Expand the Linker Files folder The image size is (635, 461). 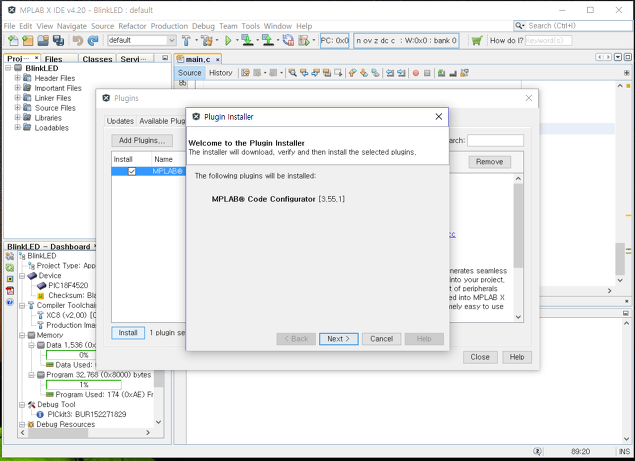coord(17,98)
